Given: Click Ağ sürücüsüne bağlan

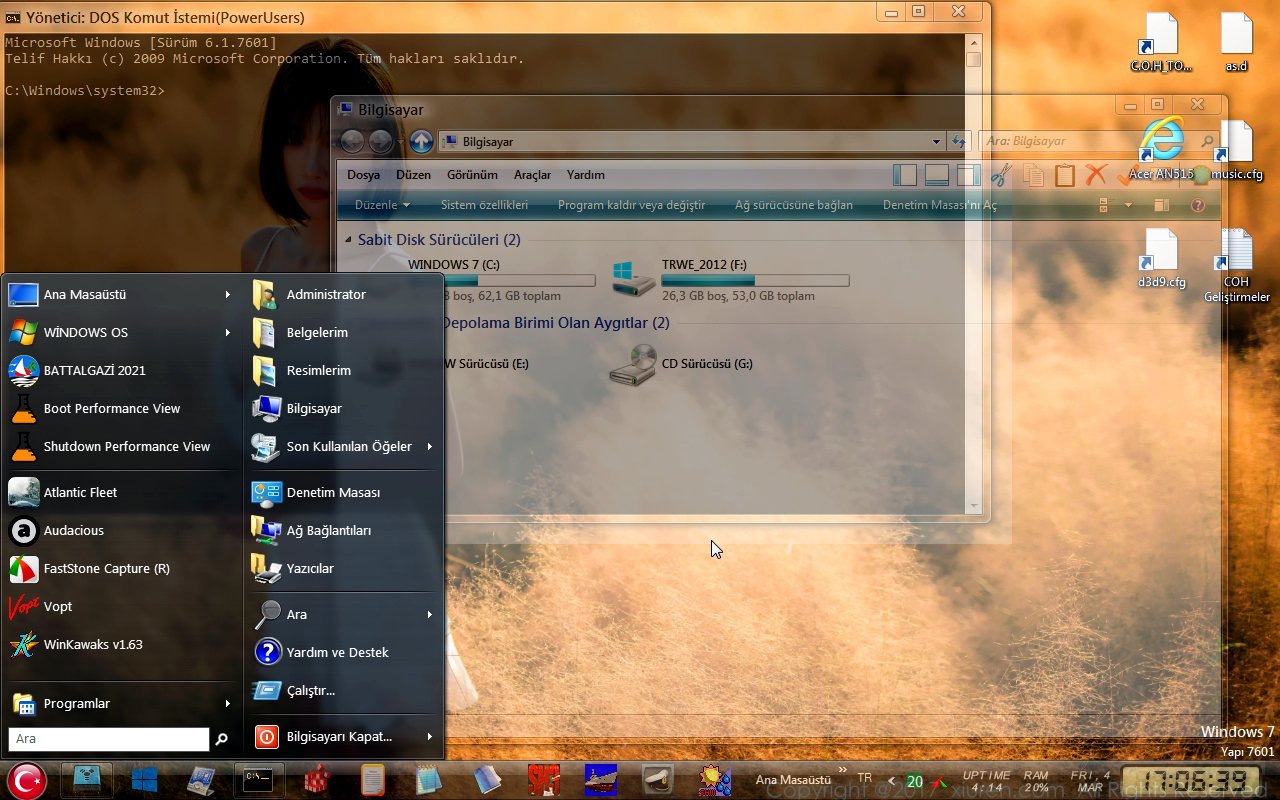Looking at the screenshot, I should [x=794, y=205].
